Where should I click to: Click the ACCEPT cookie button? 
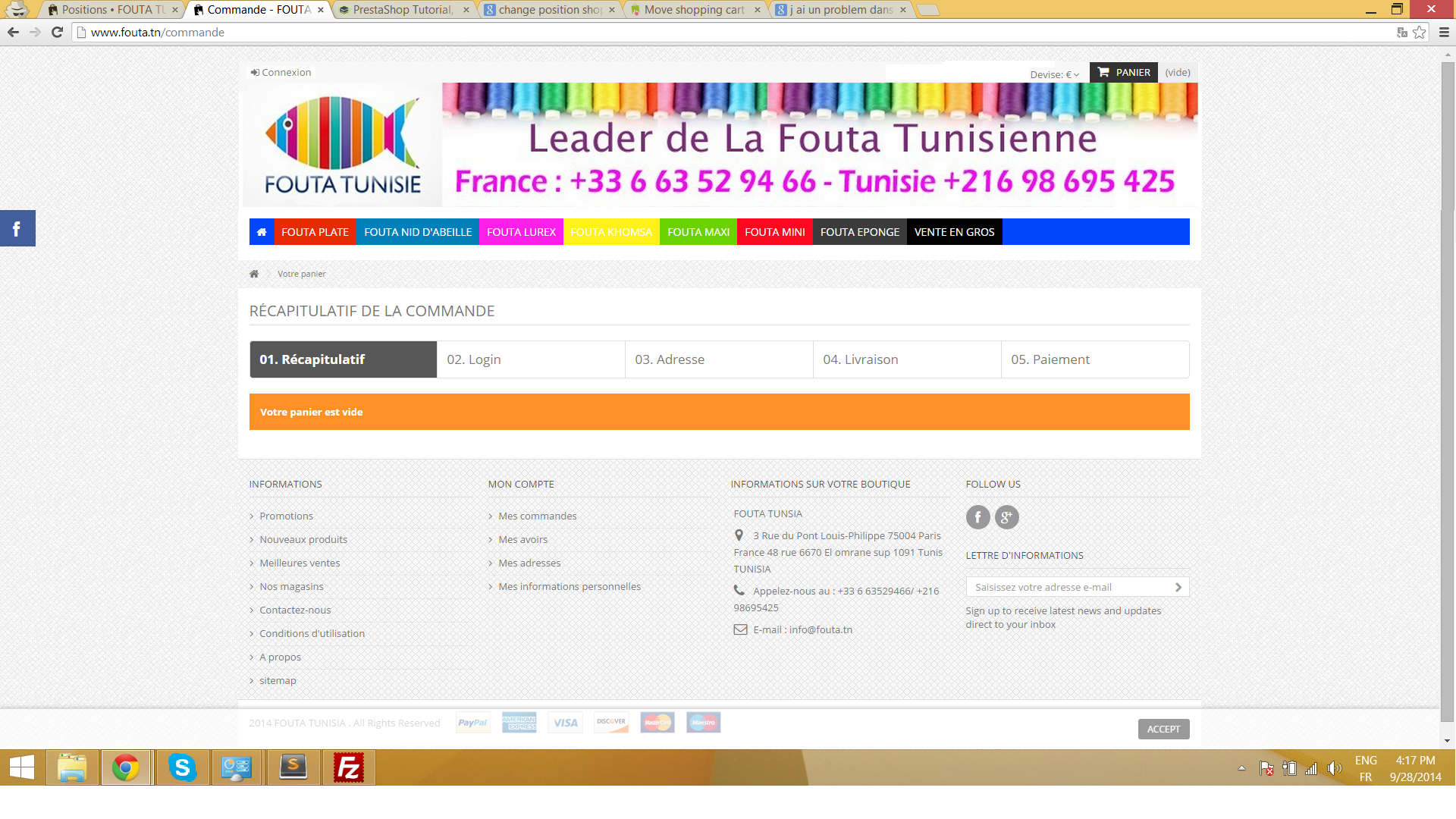click(1163, 729)
